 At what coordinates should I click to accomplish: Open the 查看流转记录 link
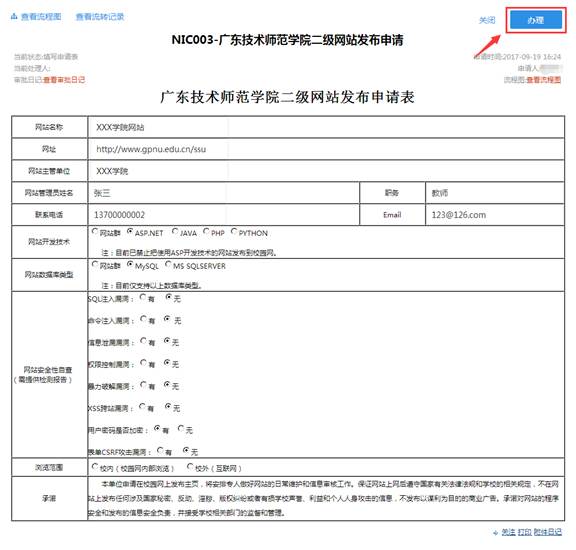[x=100, y=17]
